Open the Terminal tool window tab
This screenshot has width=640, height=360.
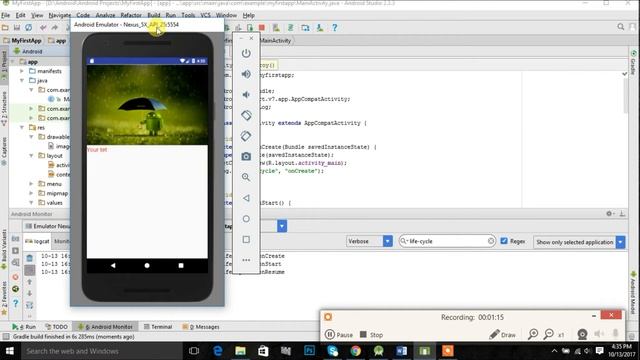(158, 327)
